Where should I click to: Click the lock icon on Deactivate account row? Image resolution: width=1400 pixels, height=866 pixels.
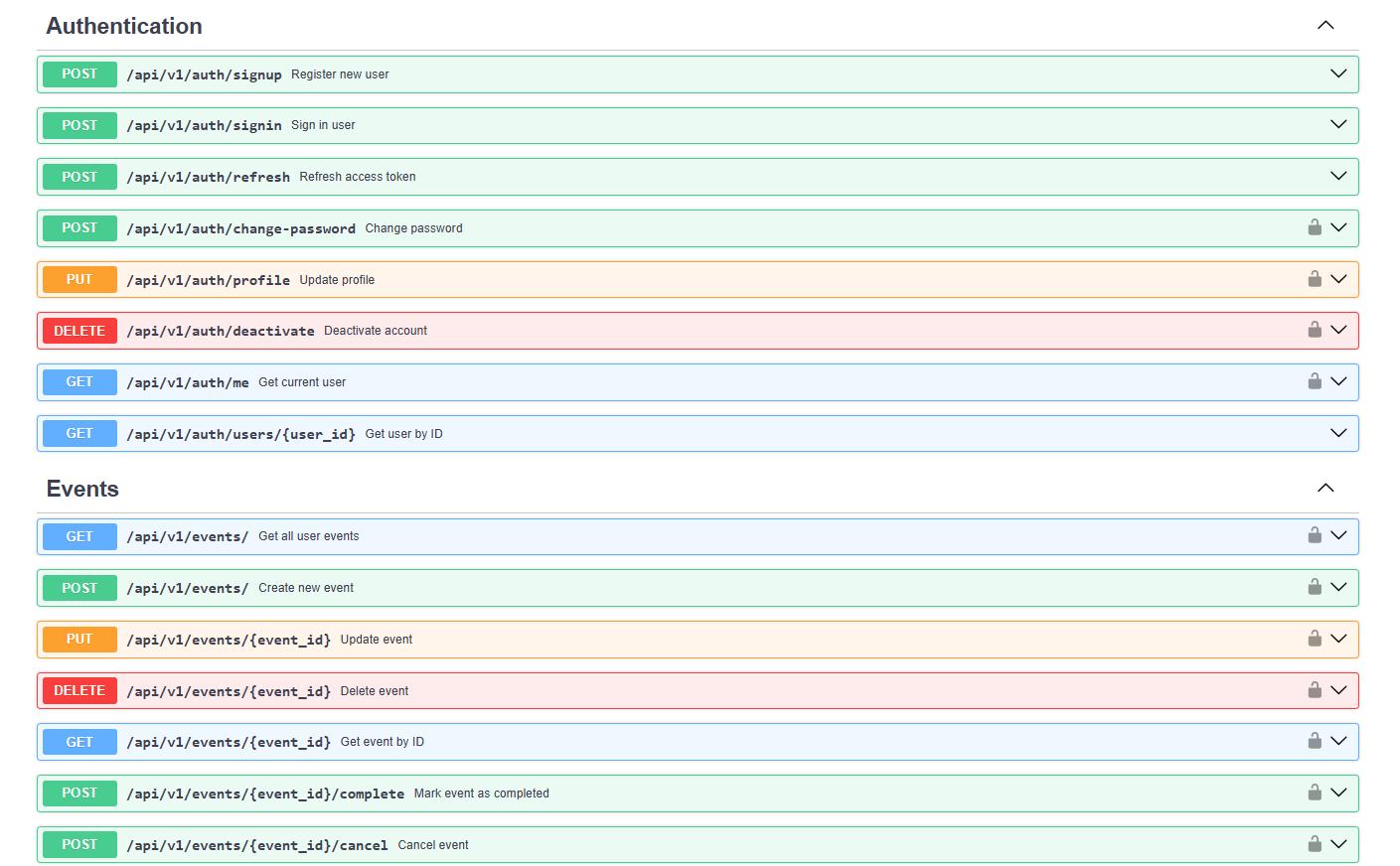(1314, 330)
